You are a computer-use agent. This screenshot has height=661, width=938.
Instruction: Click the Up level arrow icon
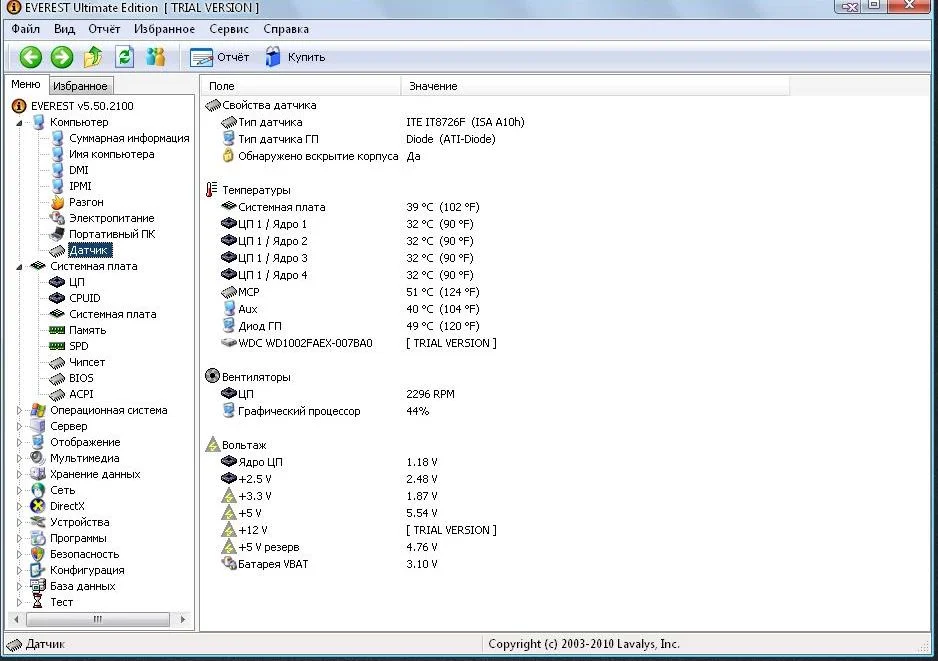[x=93, y=57]
